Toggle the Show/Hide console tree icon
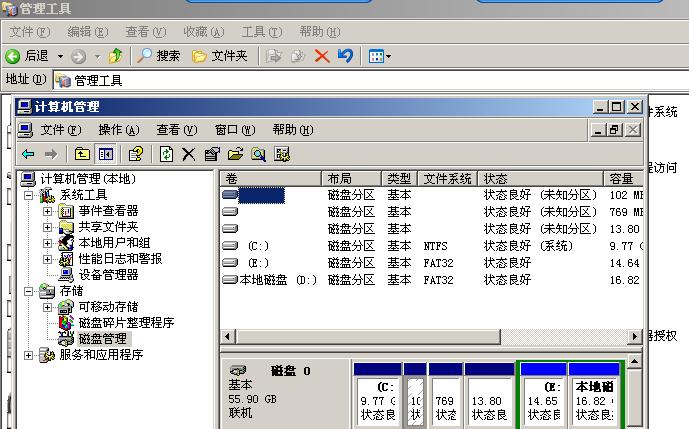The image size is (689, 429). point(105,154)
